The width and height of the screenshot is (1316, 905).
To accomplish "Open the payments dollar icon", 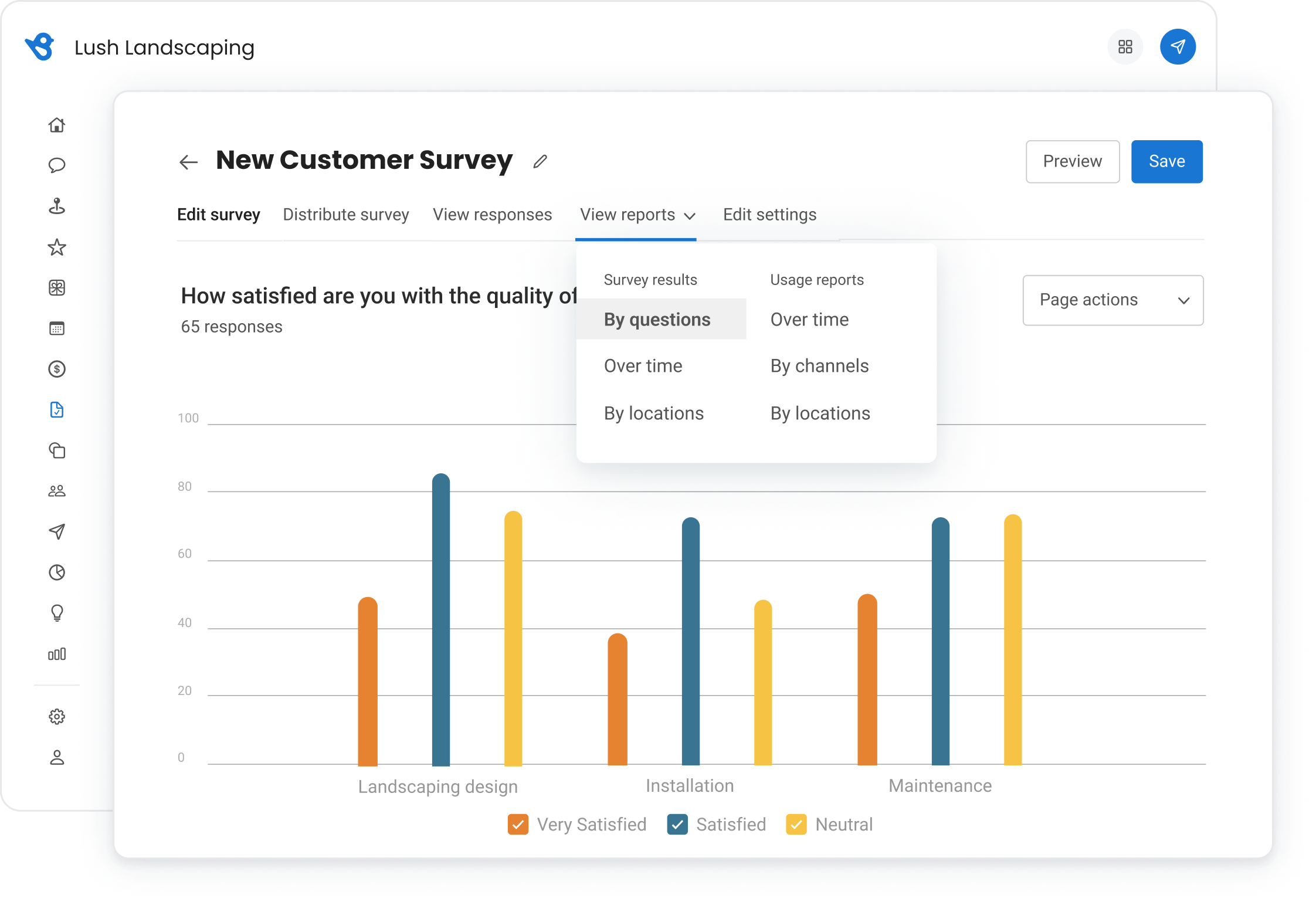I will [57, 369].
